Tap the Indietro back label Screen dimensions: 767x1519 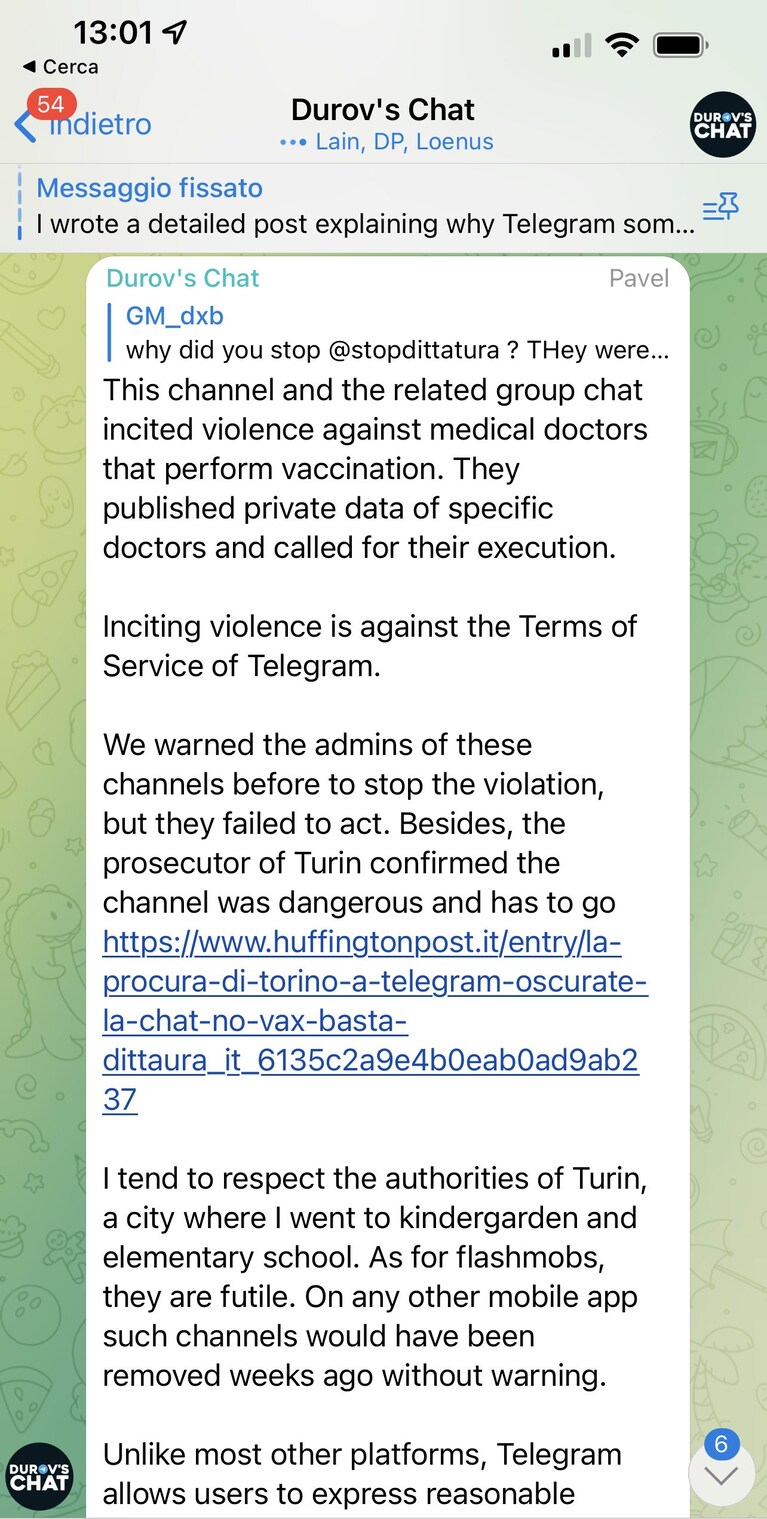point(101,125)
